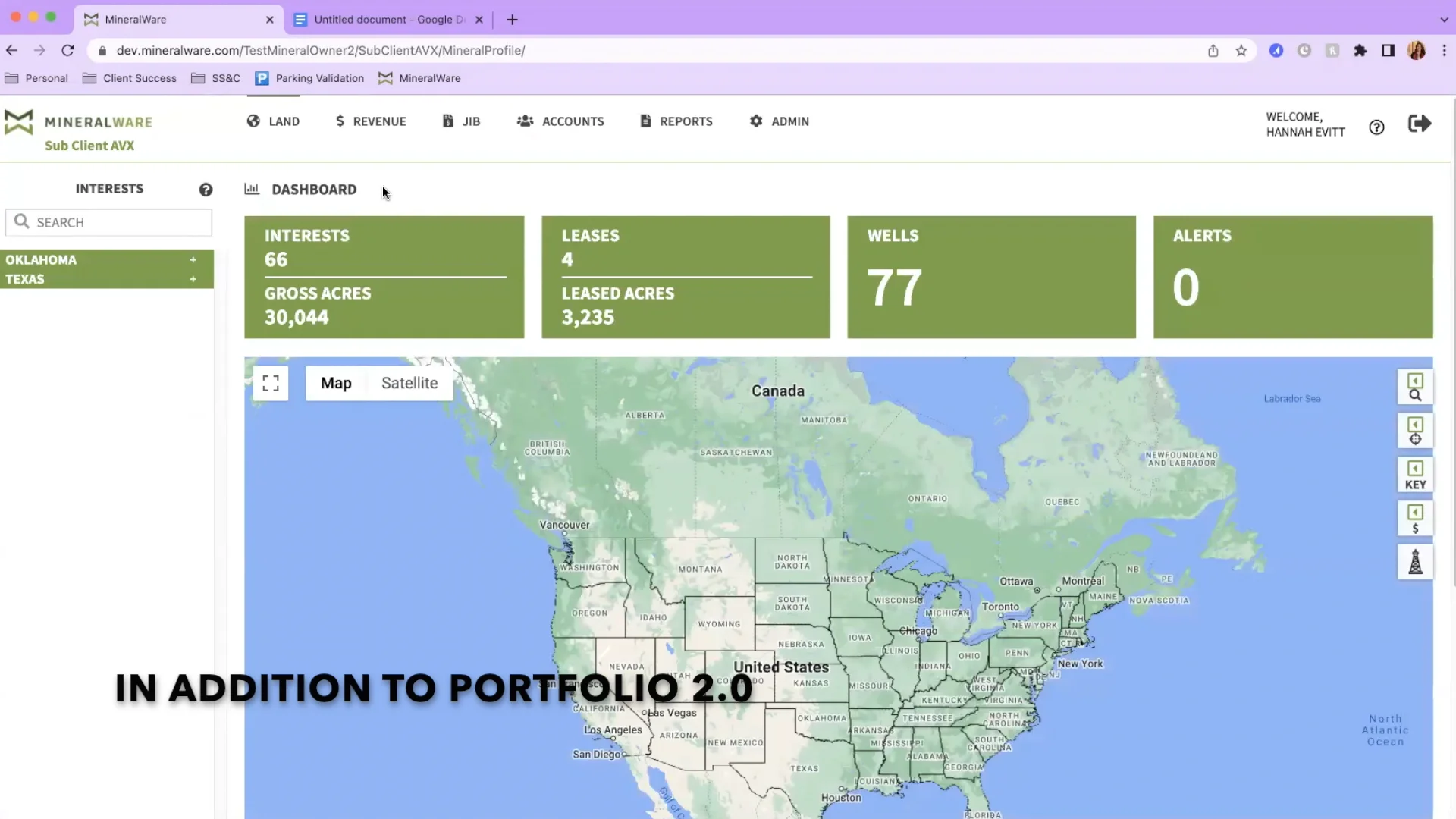Expand the map KEY legend panel

point(1415,475)
